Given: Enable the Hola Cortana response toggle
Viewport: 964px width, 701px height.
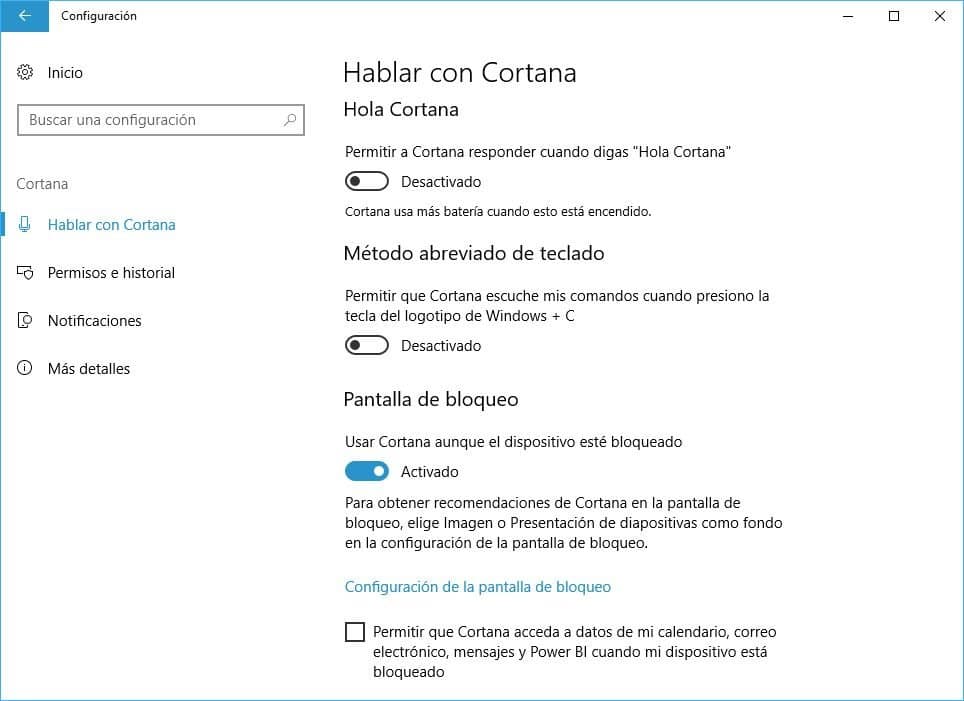Looking at the screenshot, I should [x=366, y=181].
